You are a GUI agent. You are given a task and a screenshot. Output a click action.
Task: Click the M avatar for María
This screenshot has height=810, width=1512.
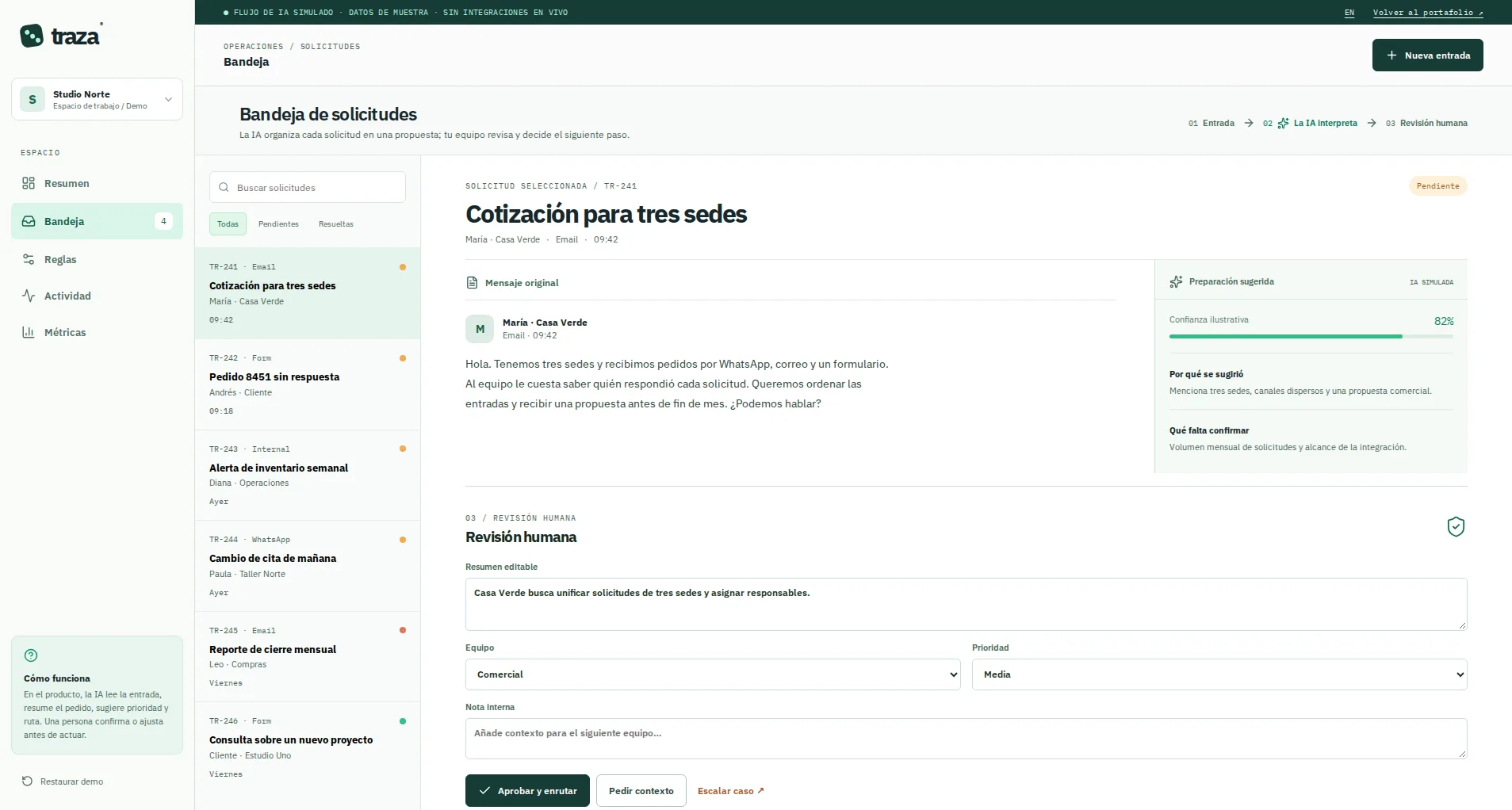click(480, 329)
